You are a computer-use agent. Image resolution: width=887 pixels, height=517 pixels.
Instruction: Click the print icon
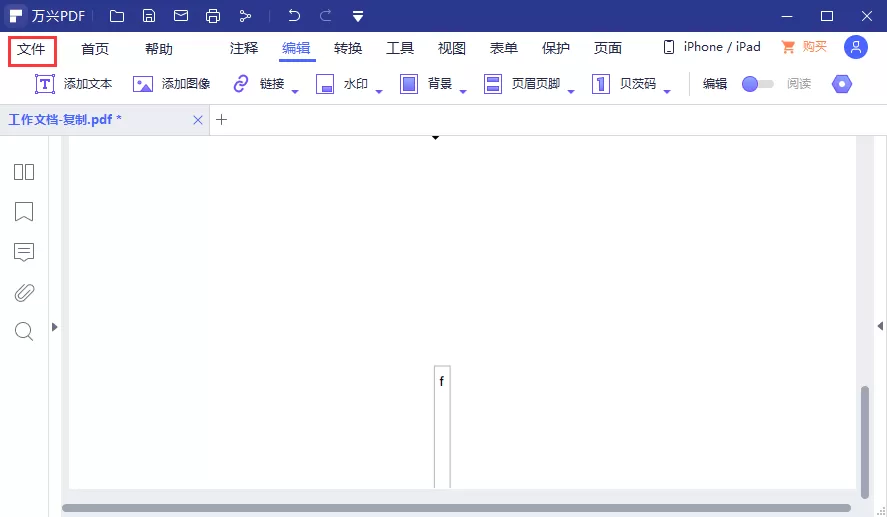213,16
